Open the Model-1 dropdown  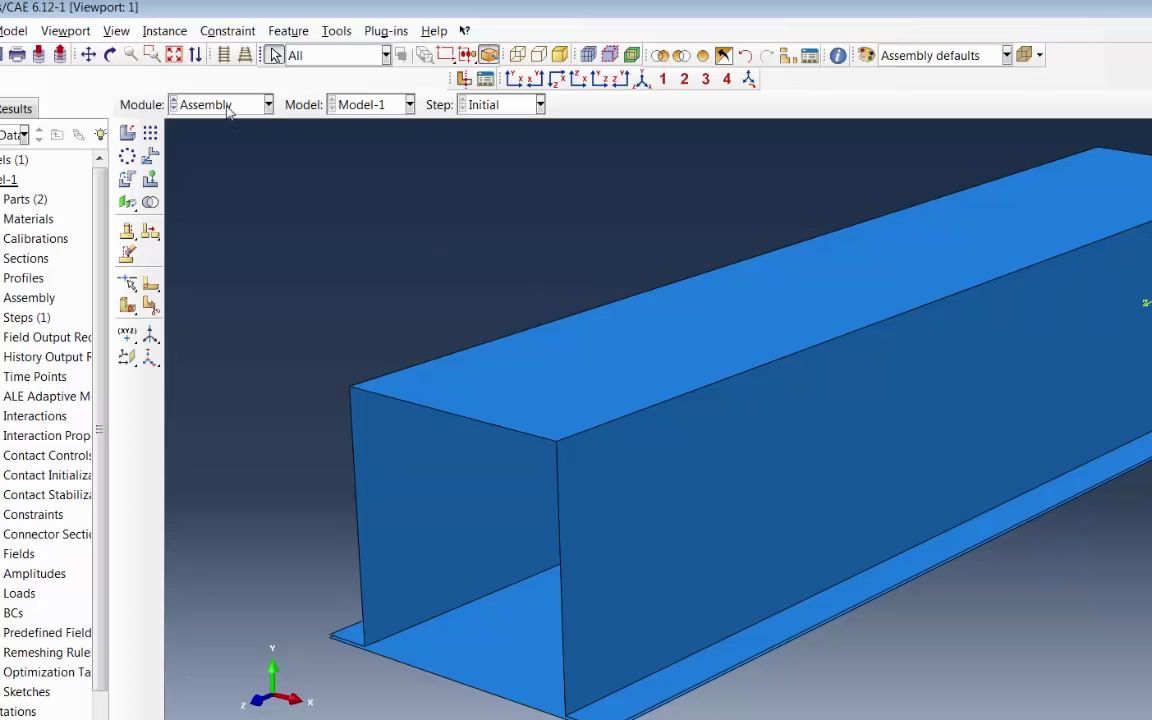coord(408,104)
